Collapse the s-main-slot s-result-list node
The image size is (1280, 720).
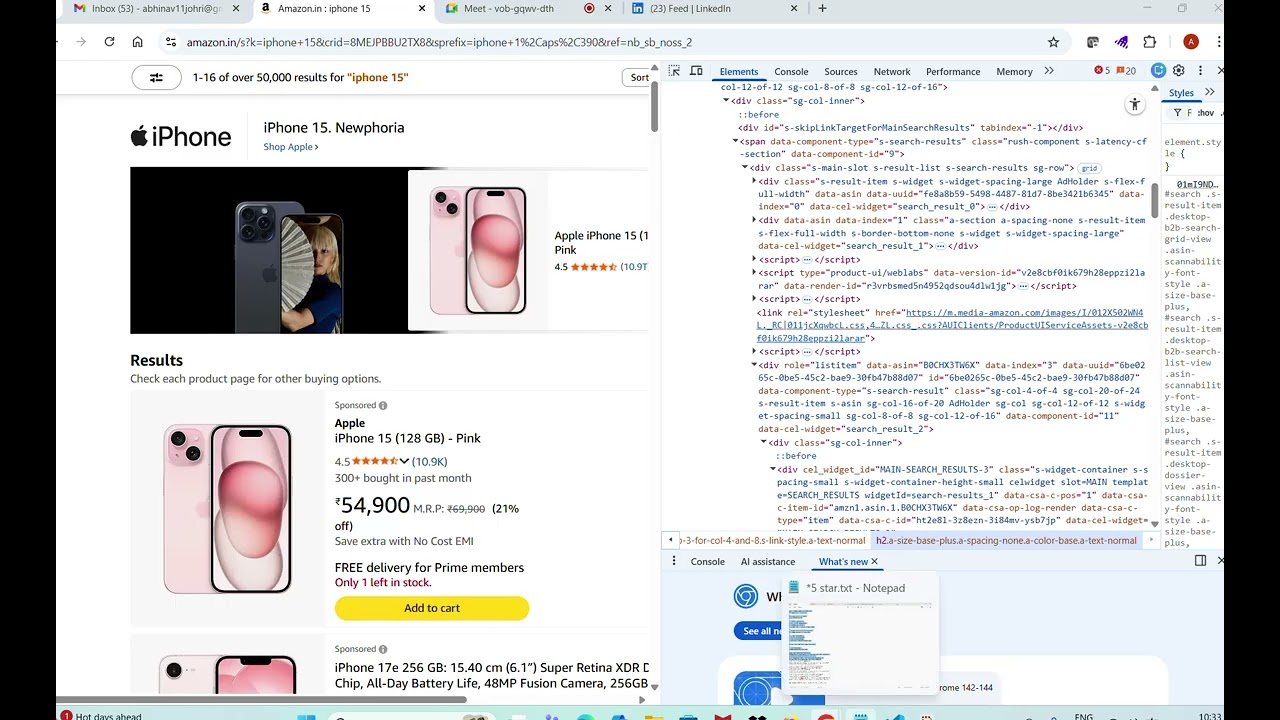click(x=745, y=168)
